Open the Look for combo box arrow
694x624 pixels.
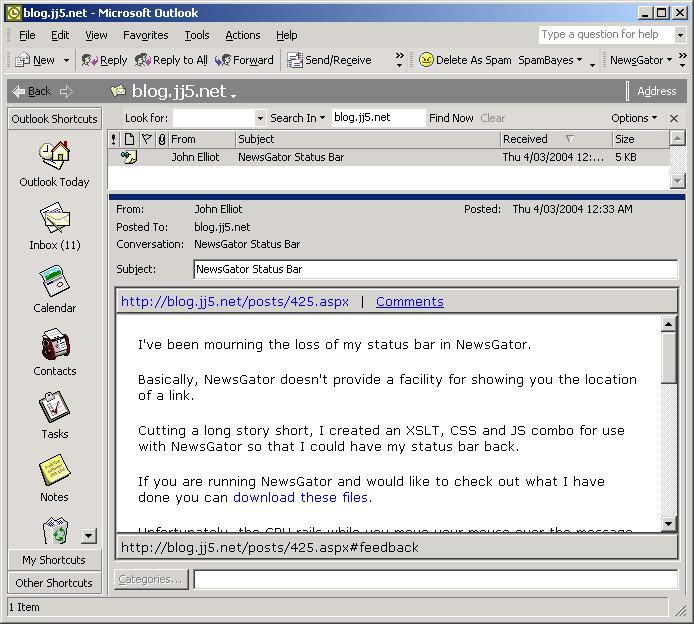pyautogui.click(x=260, y=118)
